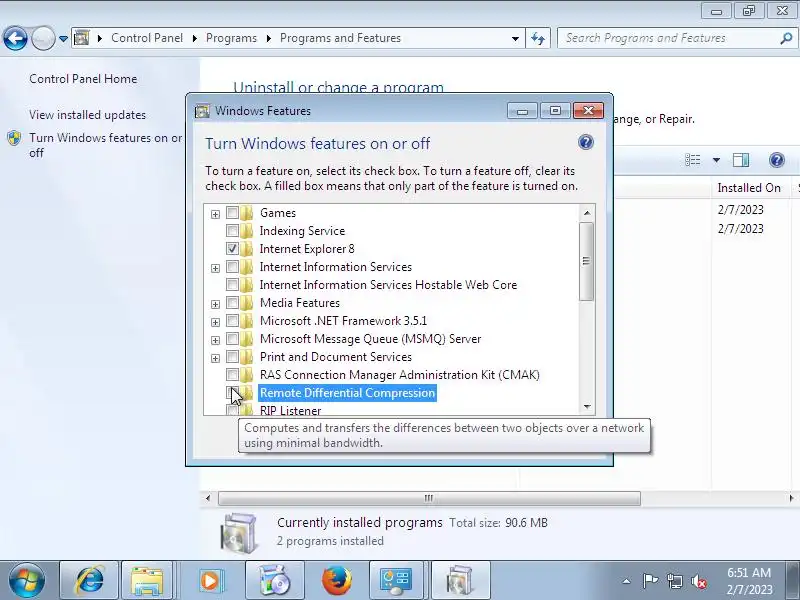The width and height of the screenshot is (800, 600).
Task: Enable Internet Information Services checkbox
Action: point(232,266)
